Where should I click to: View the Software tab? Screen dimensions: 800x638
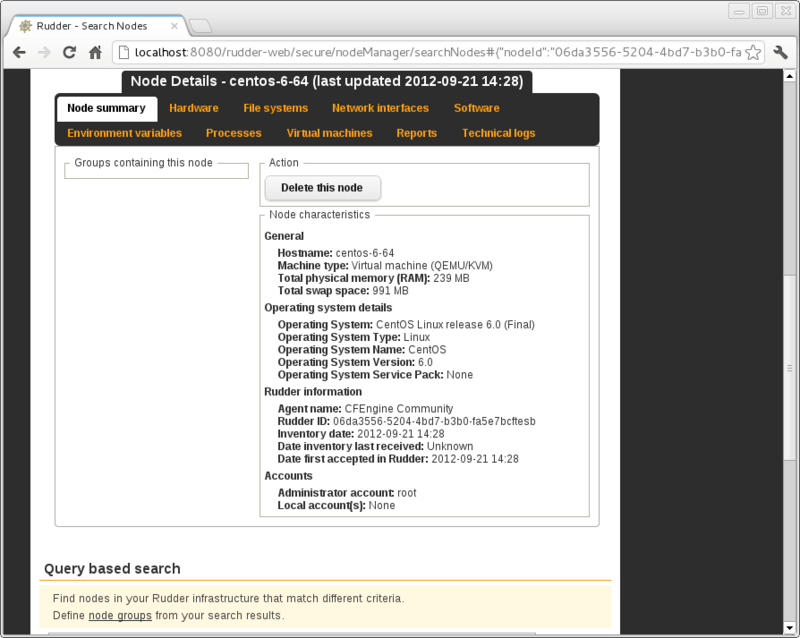(477, 108)
